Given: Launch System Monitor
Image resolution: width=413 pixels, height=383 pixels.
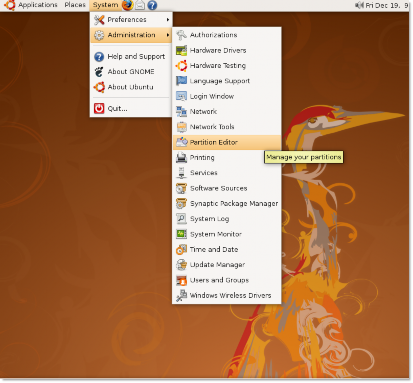Looking at the screenshot, I should tap(227, 234).
